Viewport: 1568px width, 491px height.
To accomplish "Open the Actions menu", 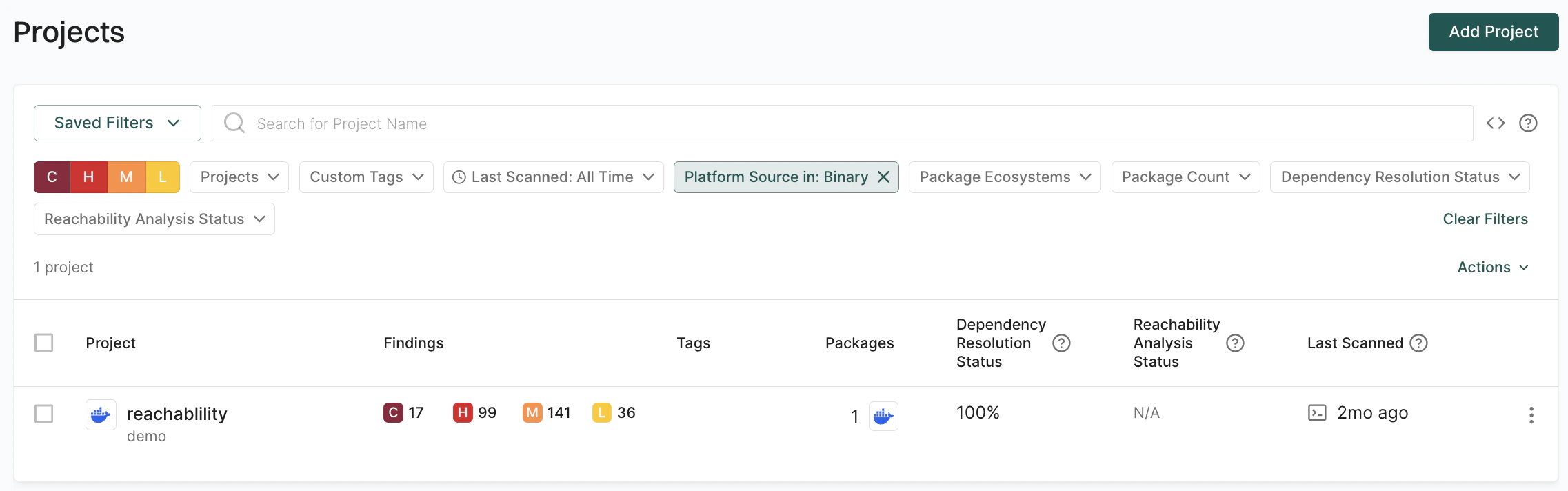I will pos(1493,267).
